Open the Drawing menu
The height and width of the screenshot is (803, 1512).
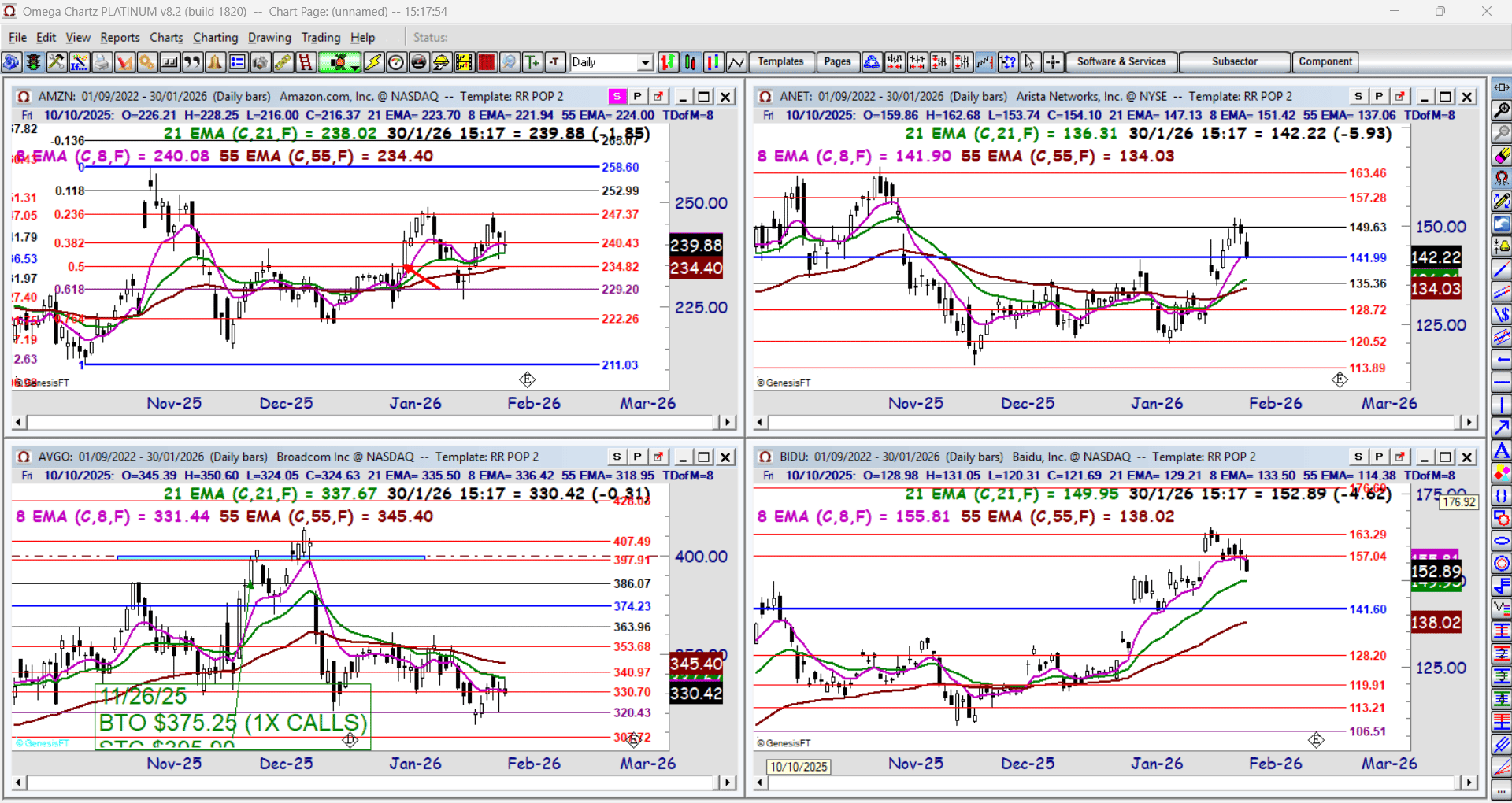click(x=269, y=37)
